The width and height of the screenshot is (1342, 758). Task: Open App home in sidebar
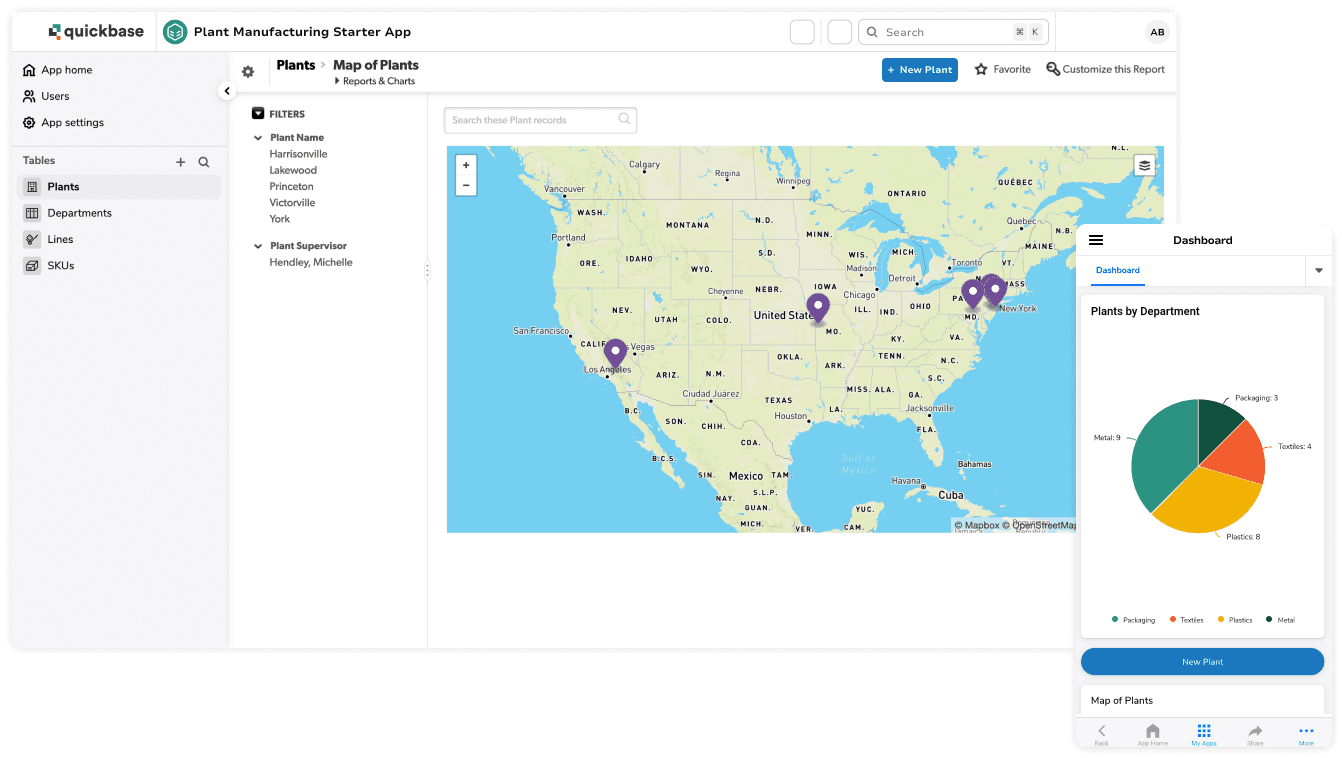point(66,70)
